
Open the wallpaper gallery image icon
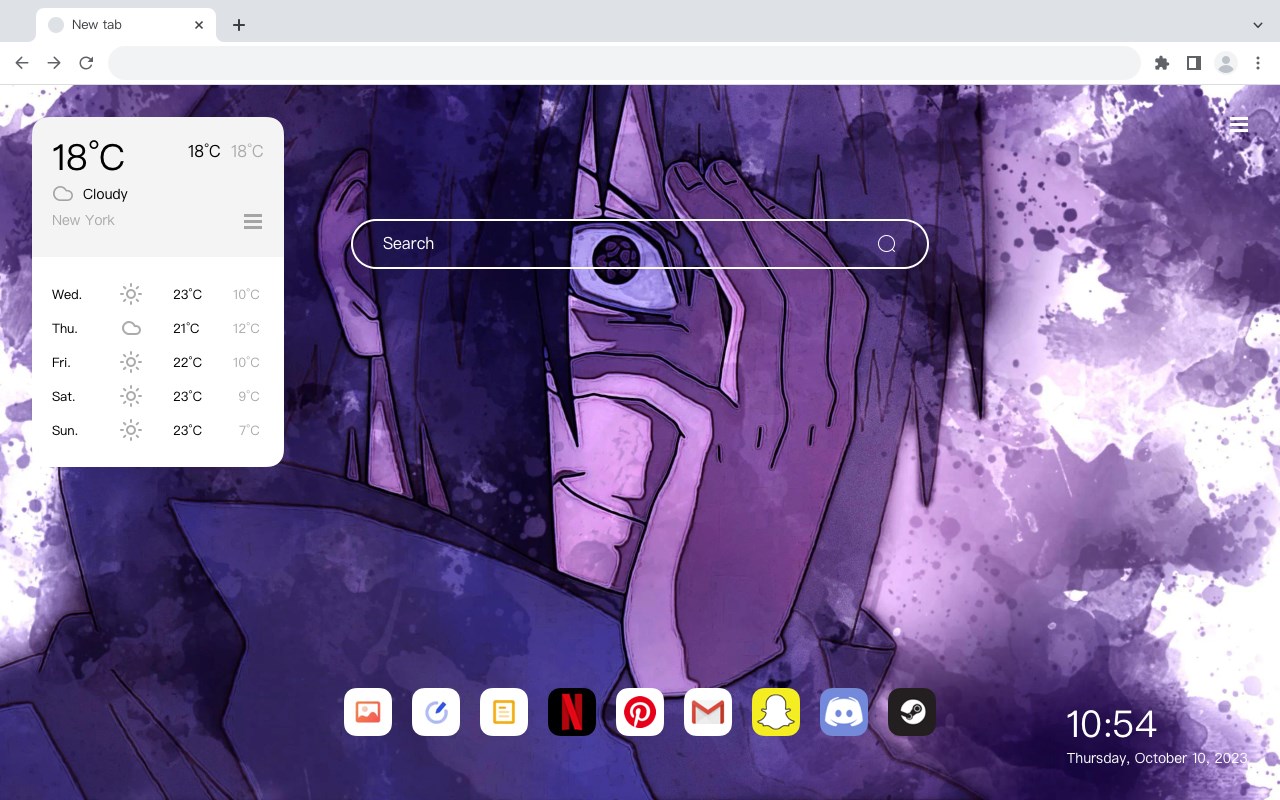[x=368, y=712]
